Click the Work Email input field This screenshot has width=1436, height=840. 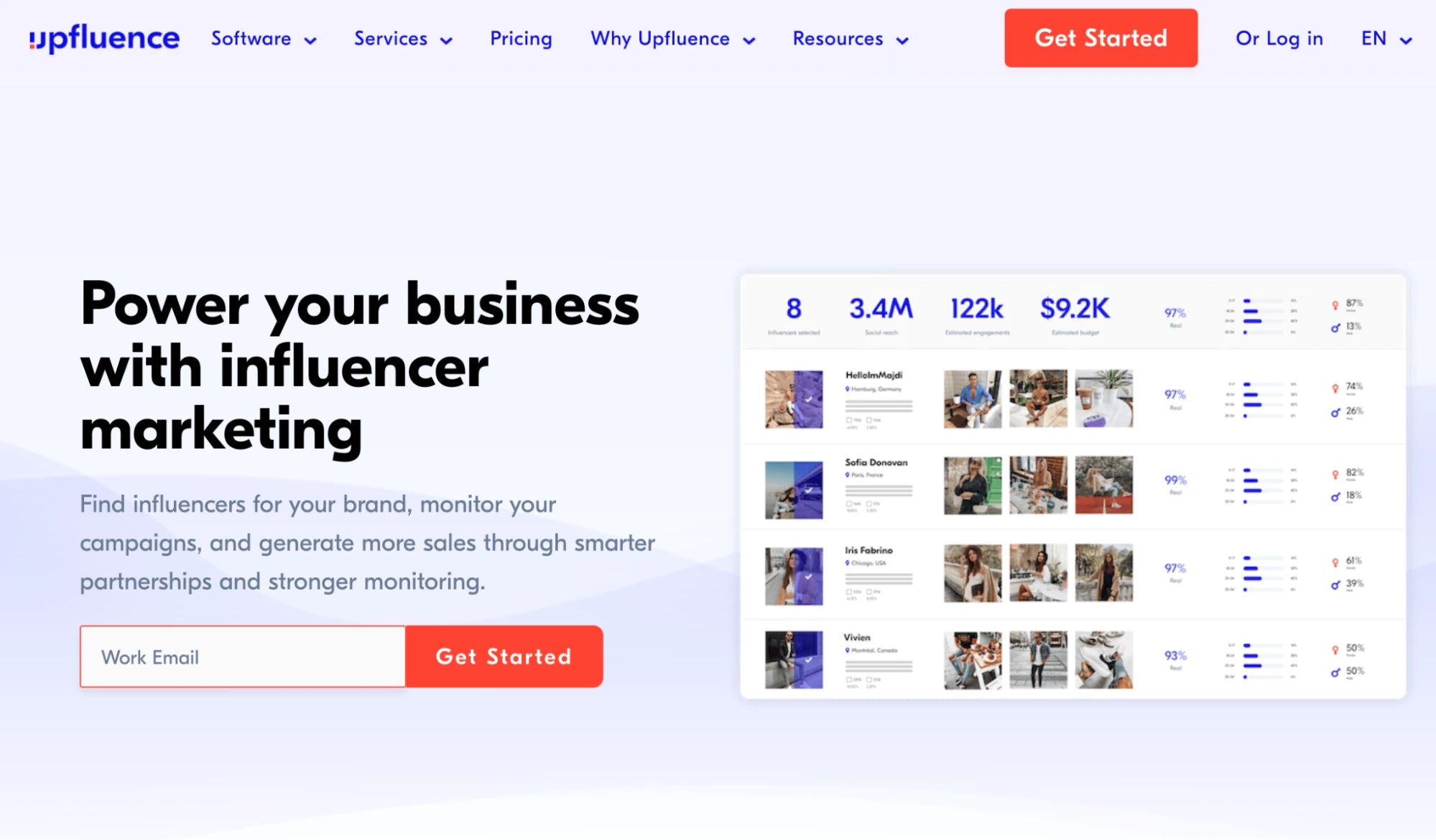coord(242,656)
